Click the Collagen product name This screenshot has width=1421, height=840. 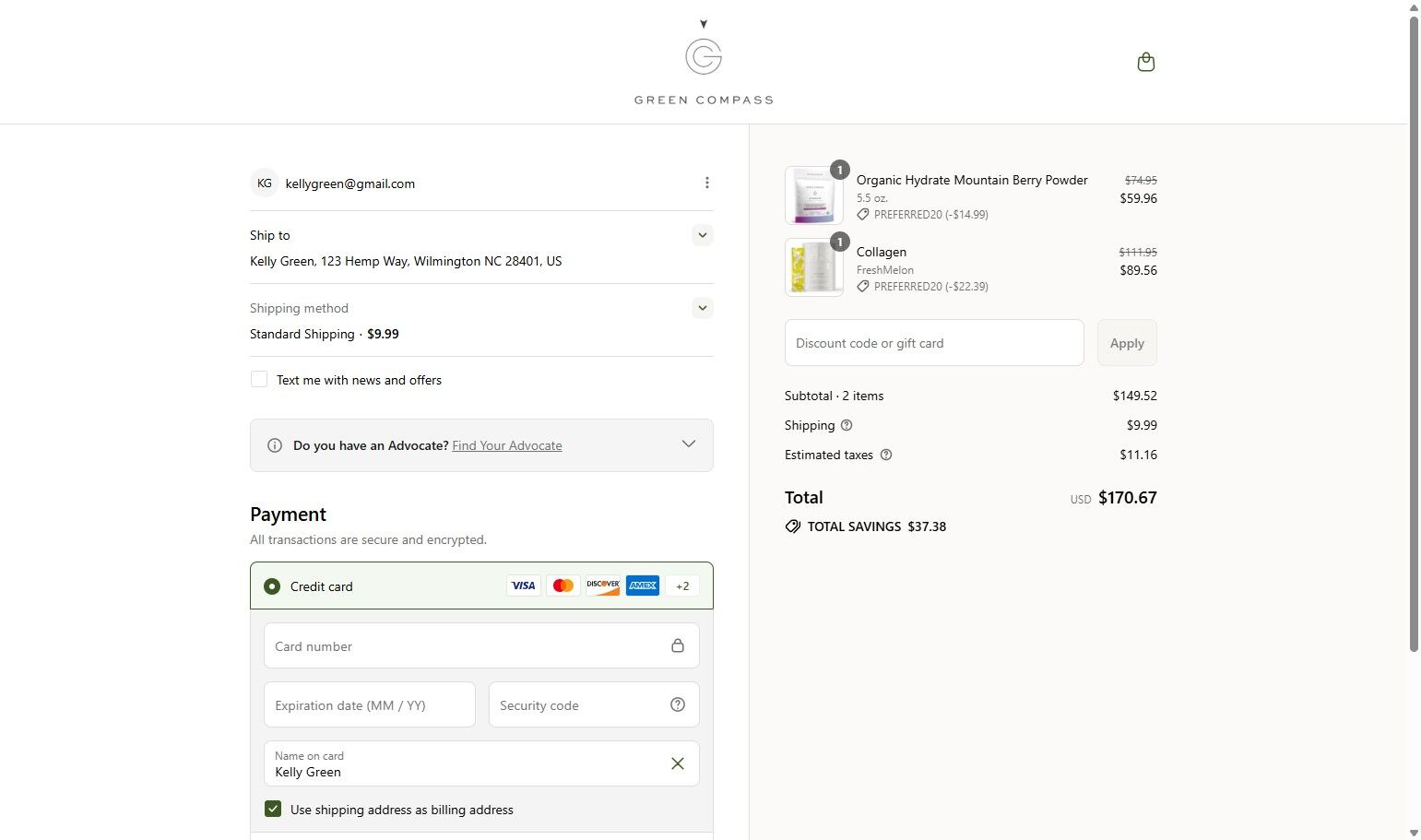[x=882, y=252]
